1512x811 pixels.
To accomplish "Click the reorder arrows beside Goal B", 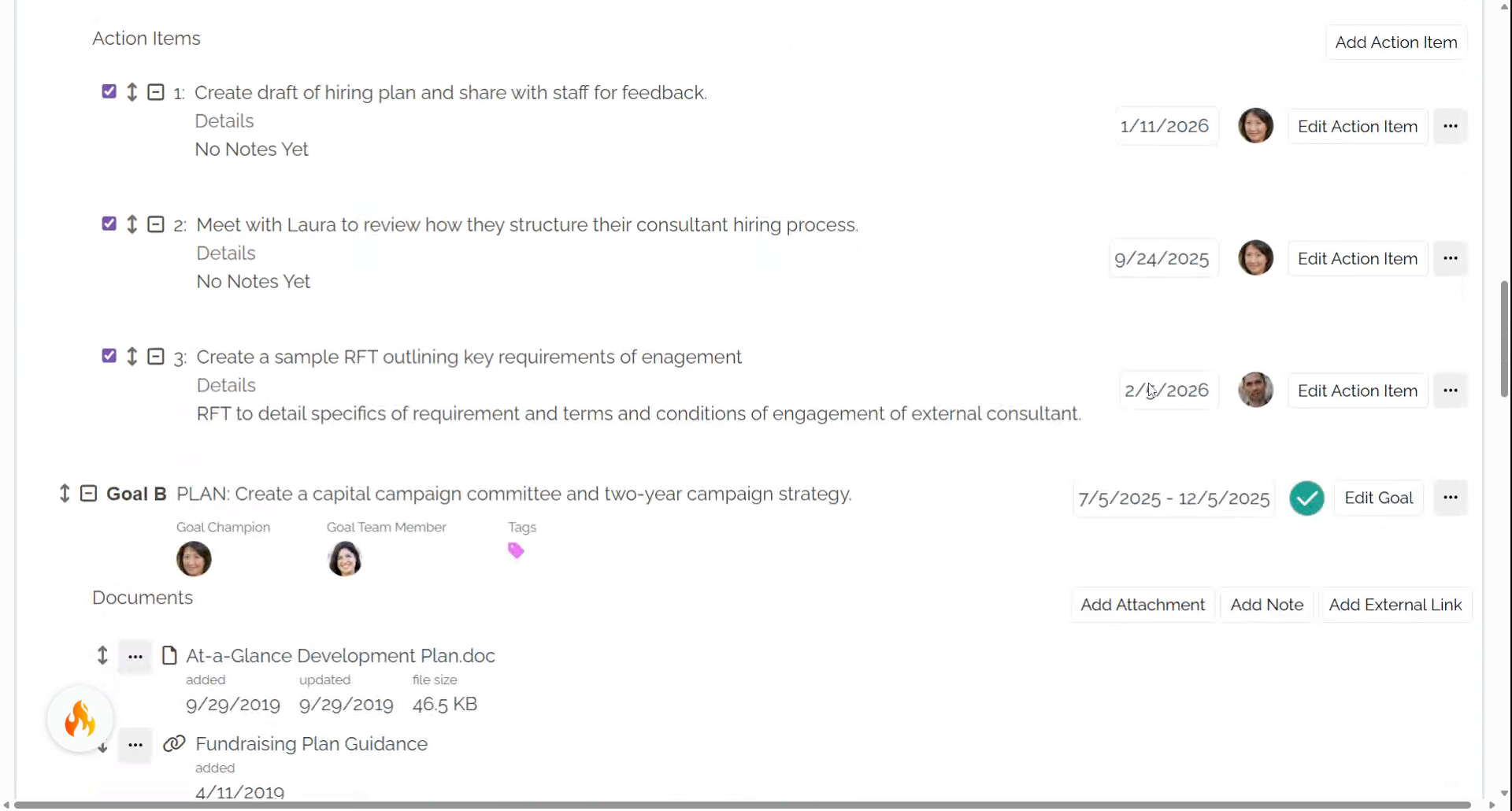I will click(65, 494).
